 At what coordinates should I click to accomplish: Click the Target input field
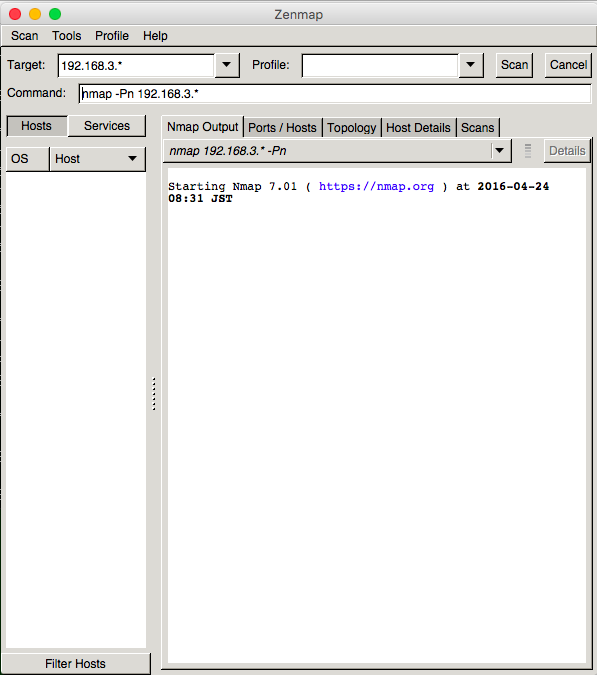click(x=136, y=65)
